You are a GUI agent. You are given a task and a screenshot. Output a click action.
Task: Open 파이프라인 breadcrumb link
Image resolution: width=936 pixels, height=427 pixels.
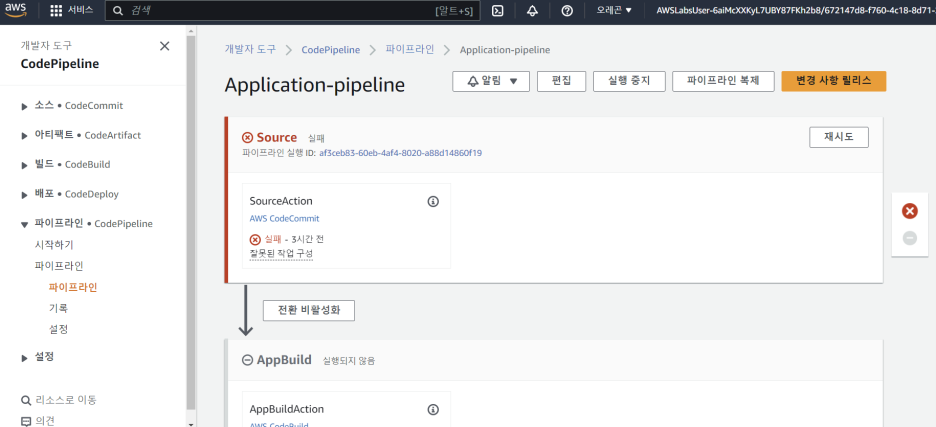pos(410,50)
